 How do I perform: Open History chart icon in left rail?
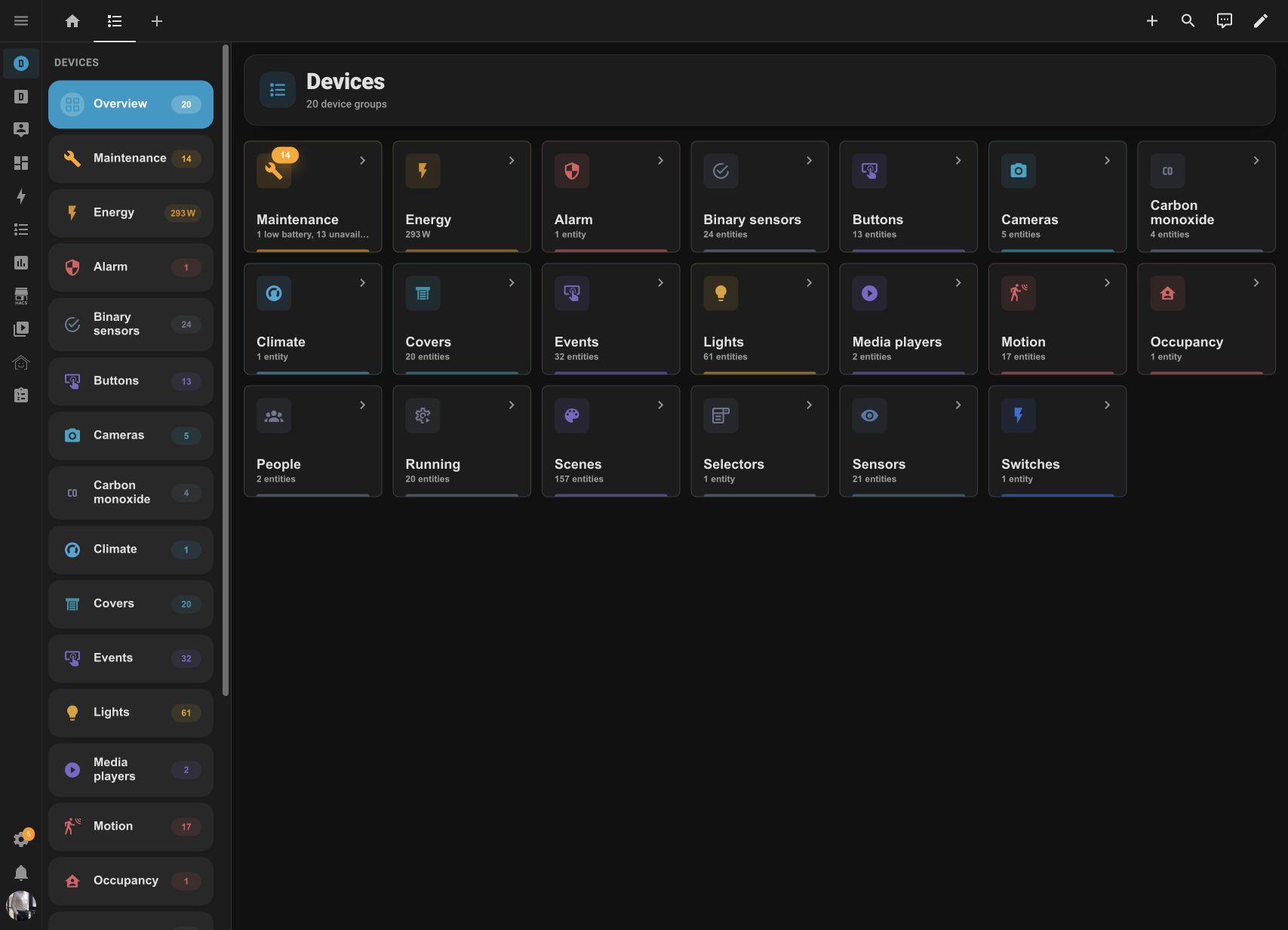coord(21,263)
